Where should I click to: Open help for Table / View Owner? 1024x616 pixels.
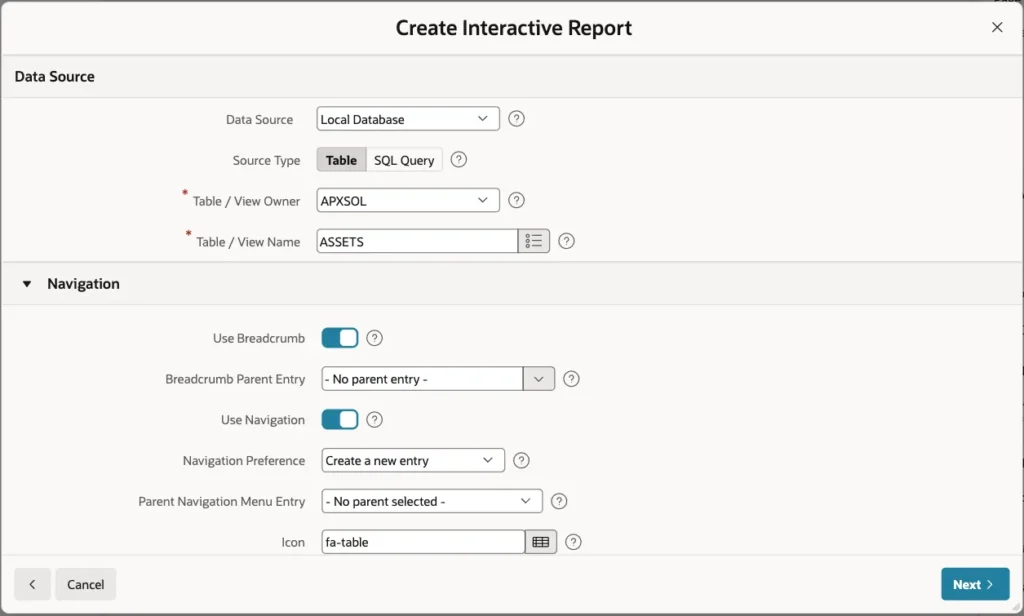pyautogui.click(x=516, y=201)
